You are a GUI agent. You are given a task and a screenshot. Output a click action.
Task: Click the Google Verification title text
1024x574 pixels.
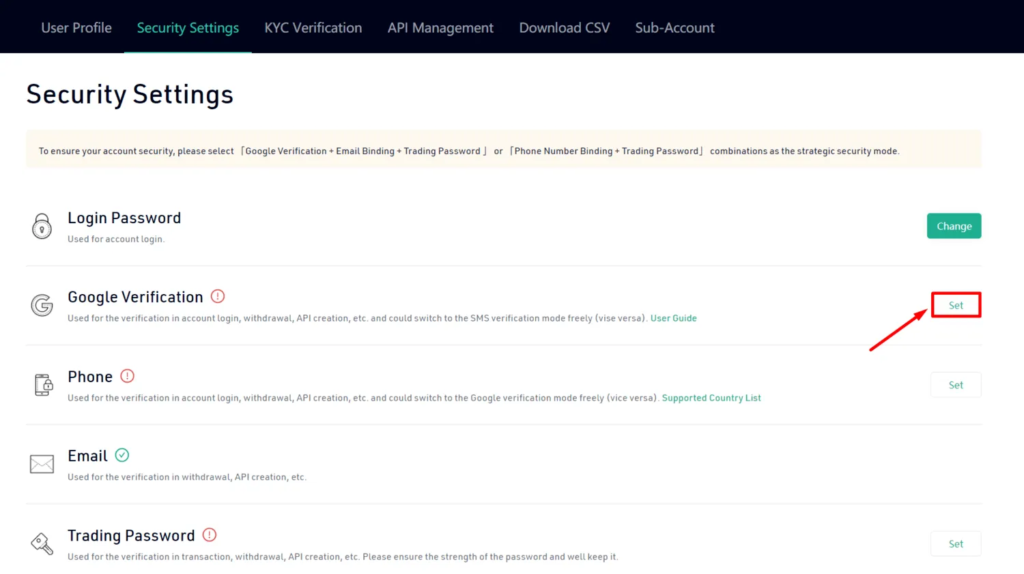[135, 297]
